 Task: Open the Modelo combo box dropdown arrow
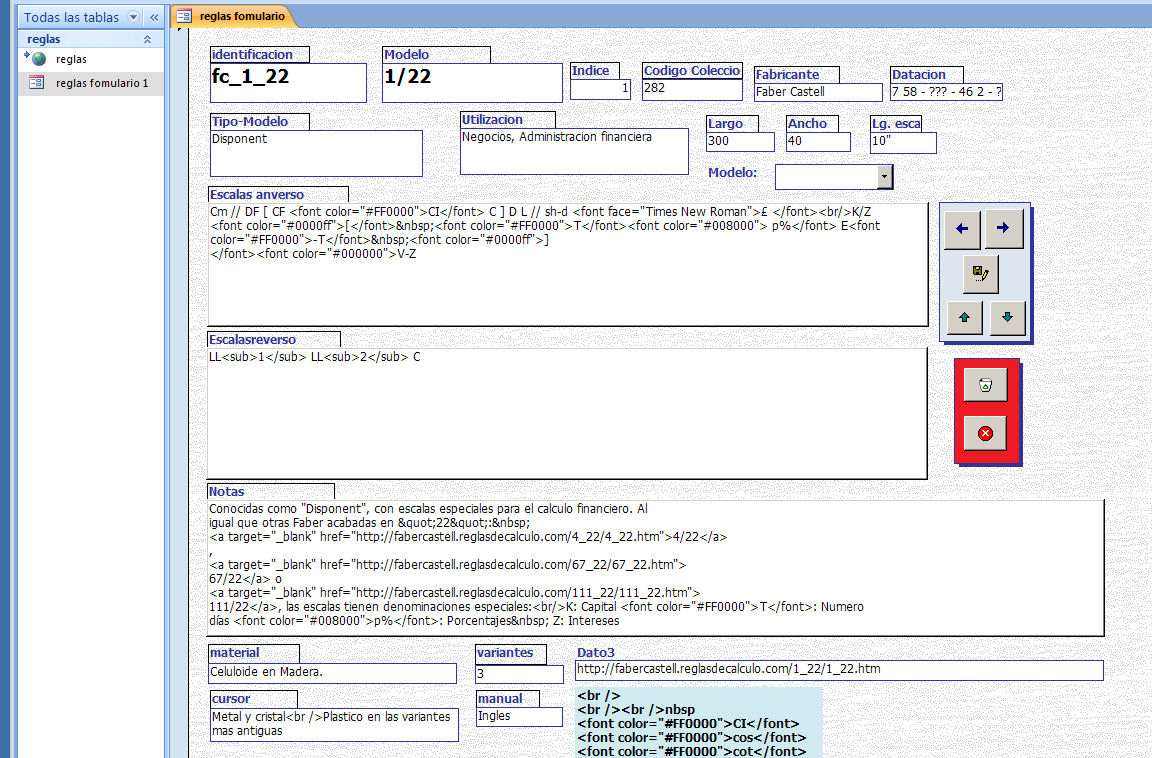884,177
